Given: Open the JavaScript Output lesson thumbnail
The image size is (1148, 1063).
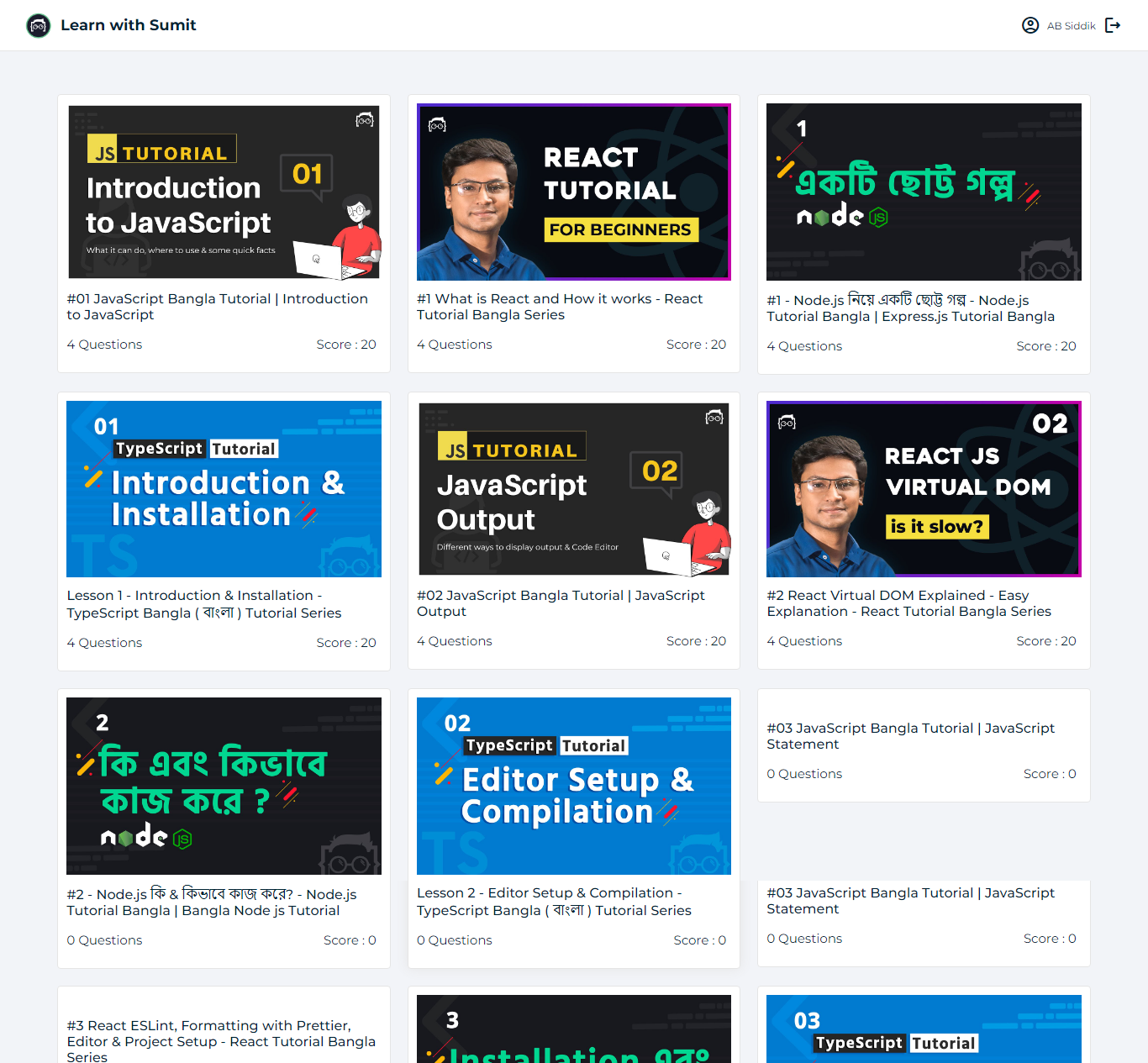Looking at the screenshot, I should click(x=573, y=489).
